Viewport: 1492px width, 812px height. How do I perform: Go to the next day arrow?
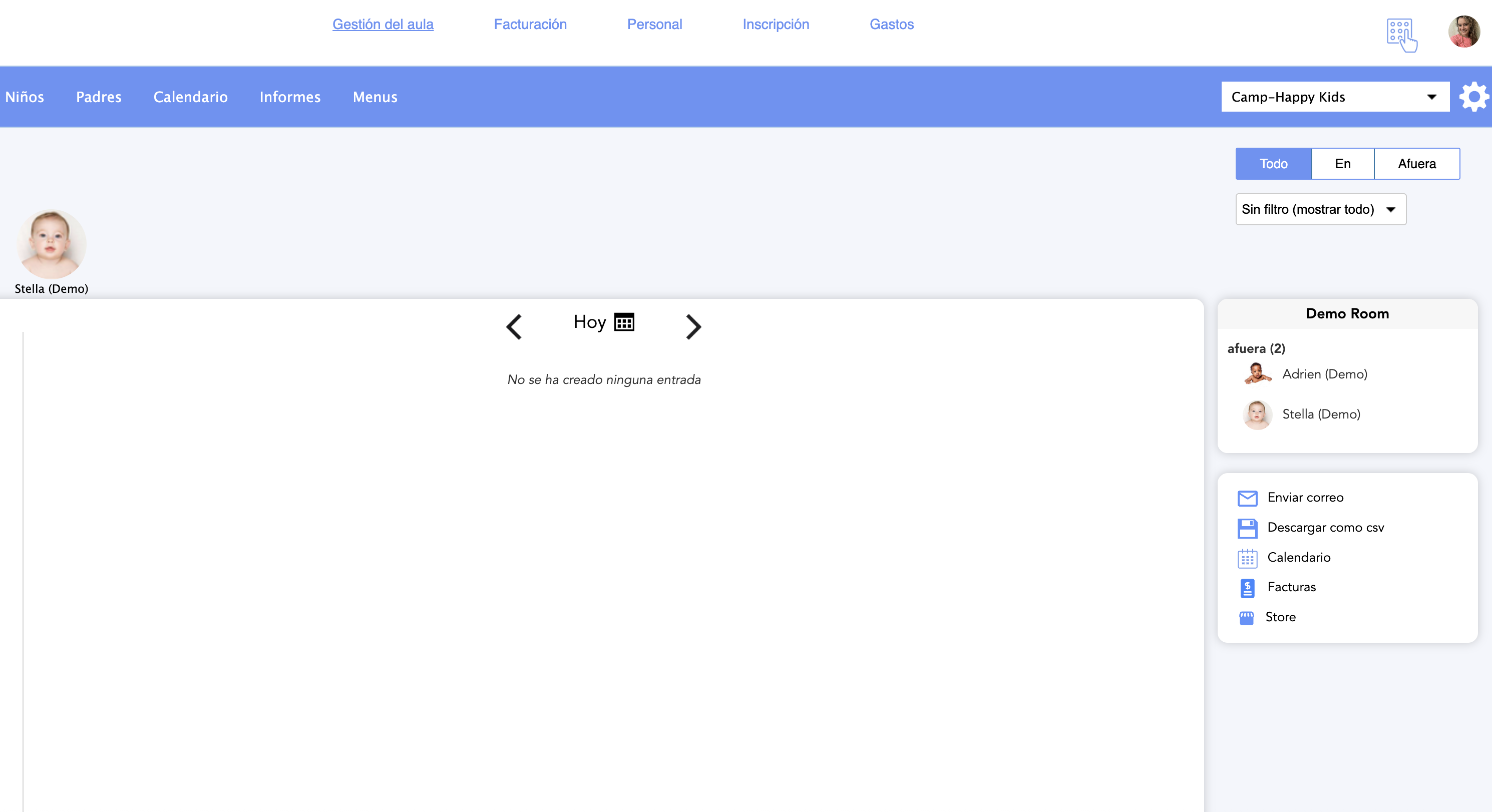point(693,327)
